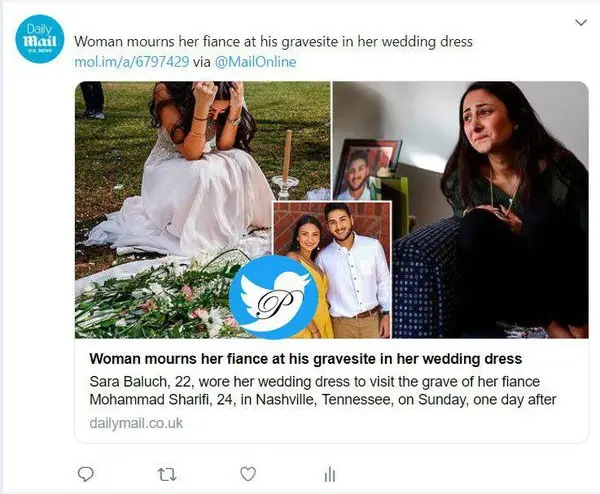This screenshot has height=494, width=600.
Task: Open the @MailOnline mention link
Action: (258, 62)
